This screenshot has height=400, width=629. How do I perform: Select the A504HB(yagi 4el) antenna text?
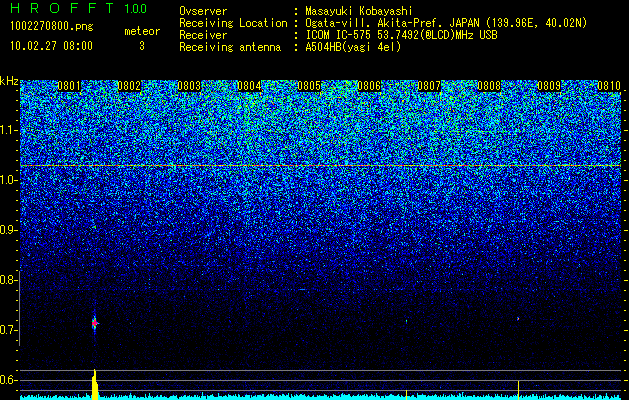coord(353,47)
